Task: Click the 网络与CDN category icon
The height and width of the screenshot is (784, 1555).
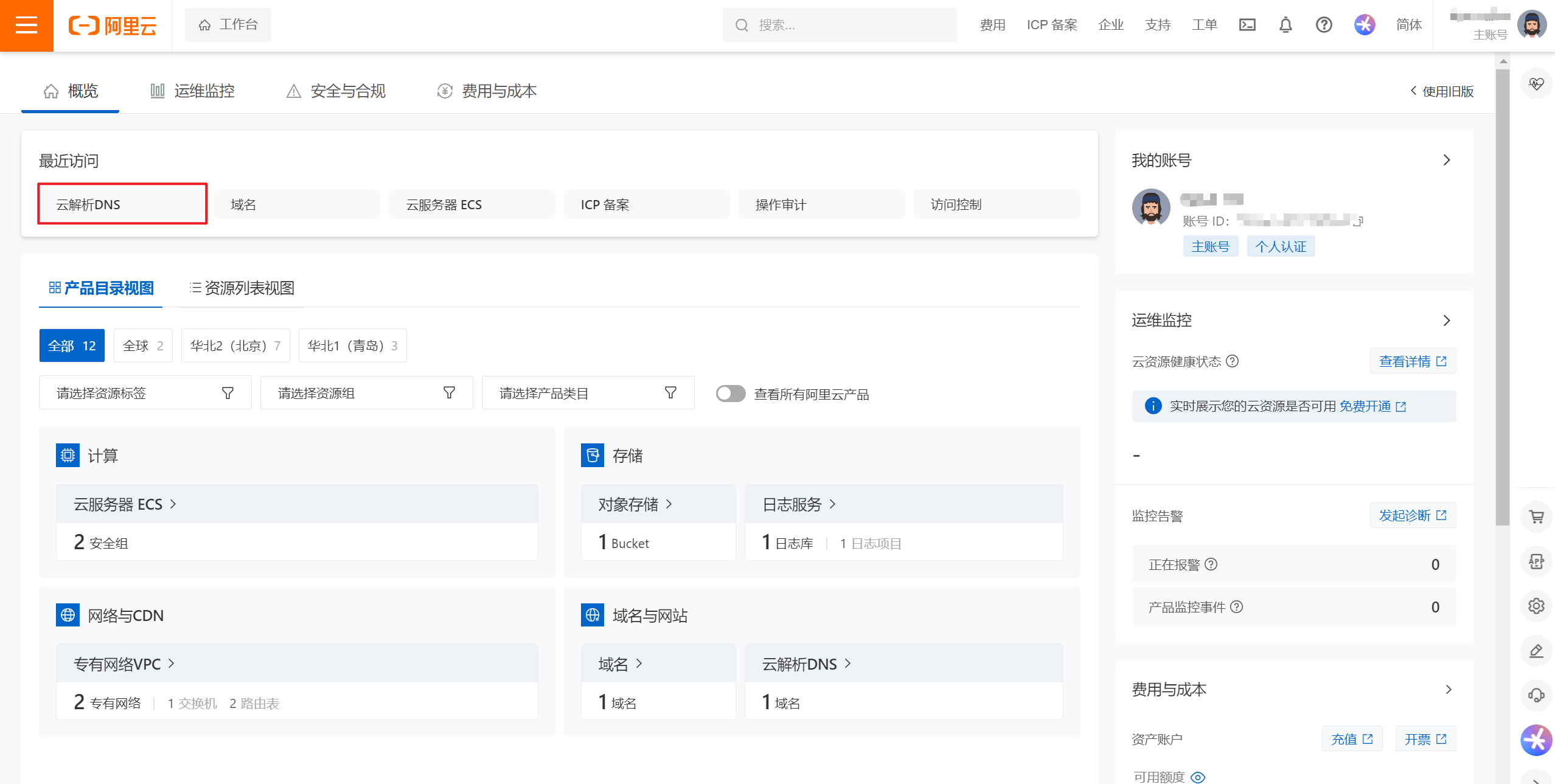Action: pos(68,615)
